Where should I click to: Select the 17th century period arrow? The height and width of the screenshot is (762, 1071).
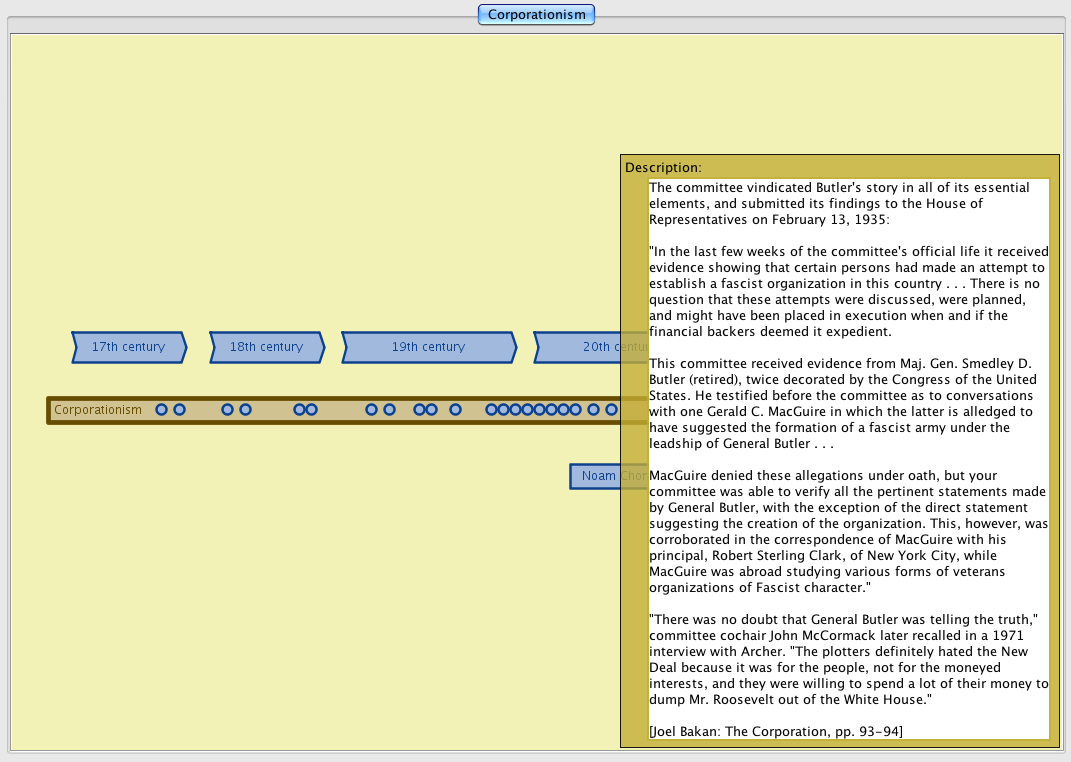click(x=128, y=347)
